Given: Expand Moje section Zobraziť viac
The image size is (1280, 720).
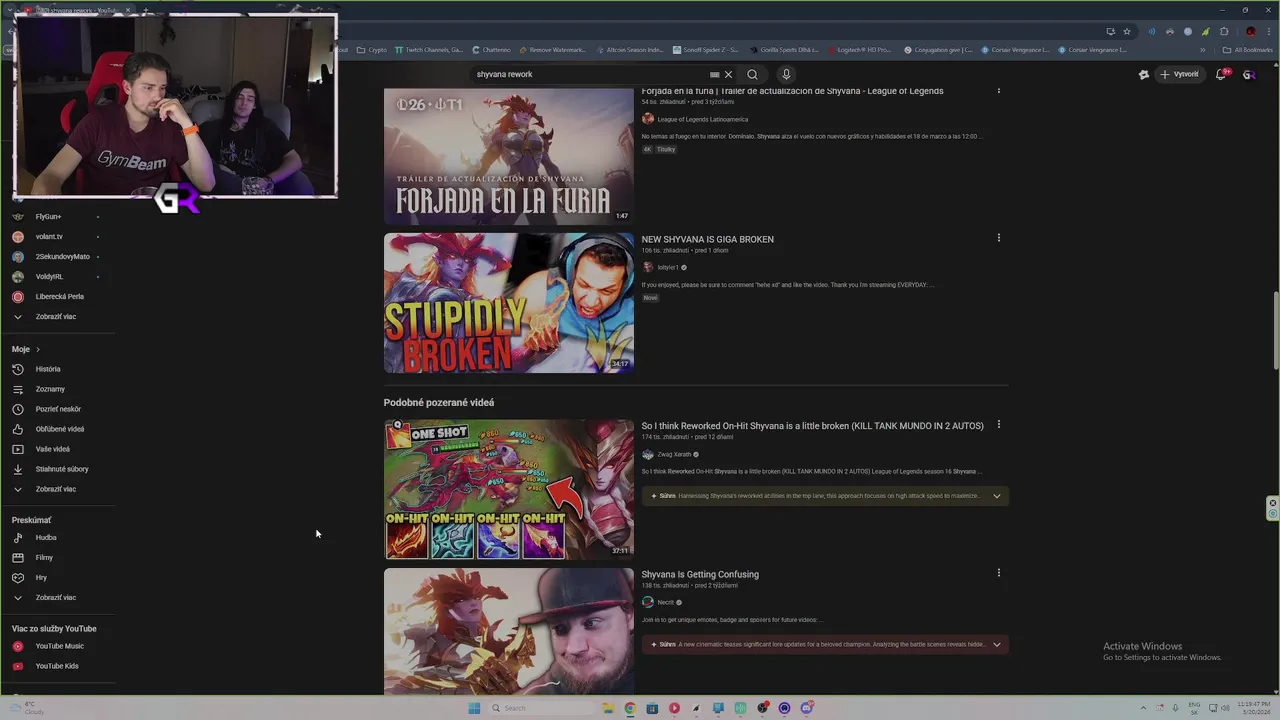Looking at the screenshot, I should (x=55, y=489).
